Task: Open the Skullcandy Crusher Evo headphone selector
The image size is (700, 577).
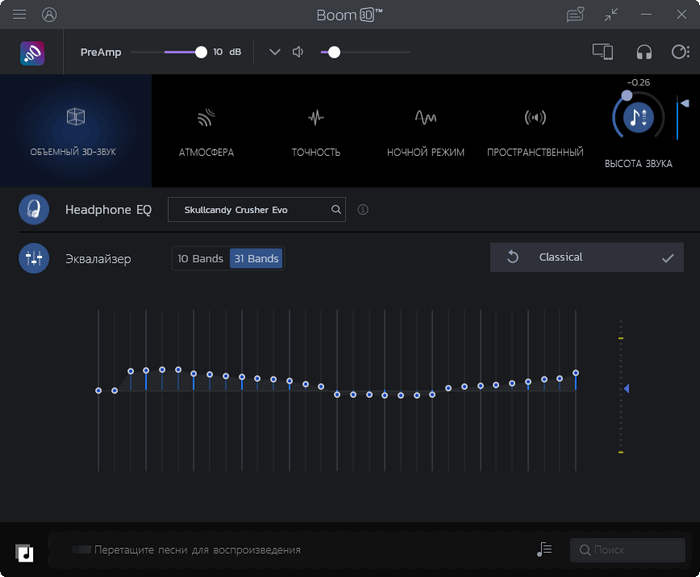Action: [257, 209]
